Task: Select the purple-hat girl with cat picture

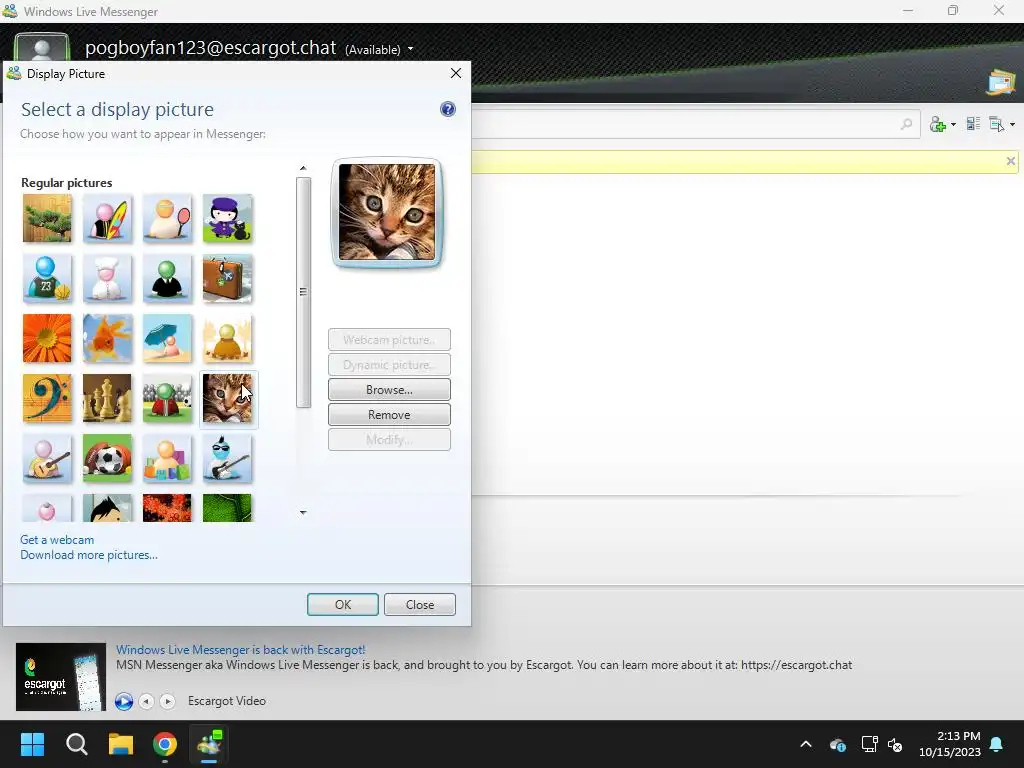Action: (x=227, y=219)
